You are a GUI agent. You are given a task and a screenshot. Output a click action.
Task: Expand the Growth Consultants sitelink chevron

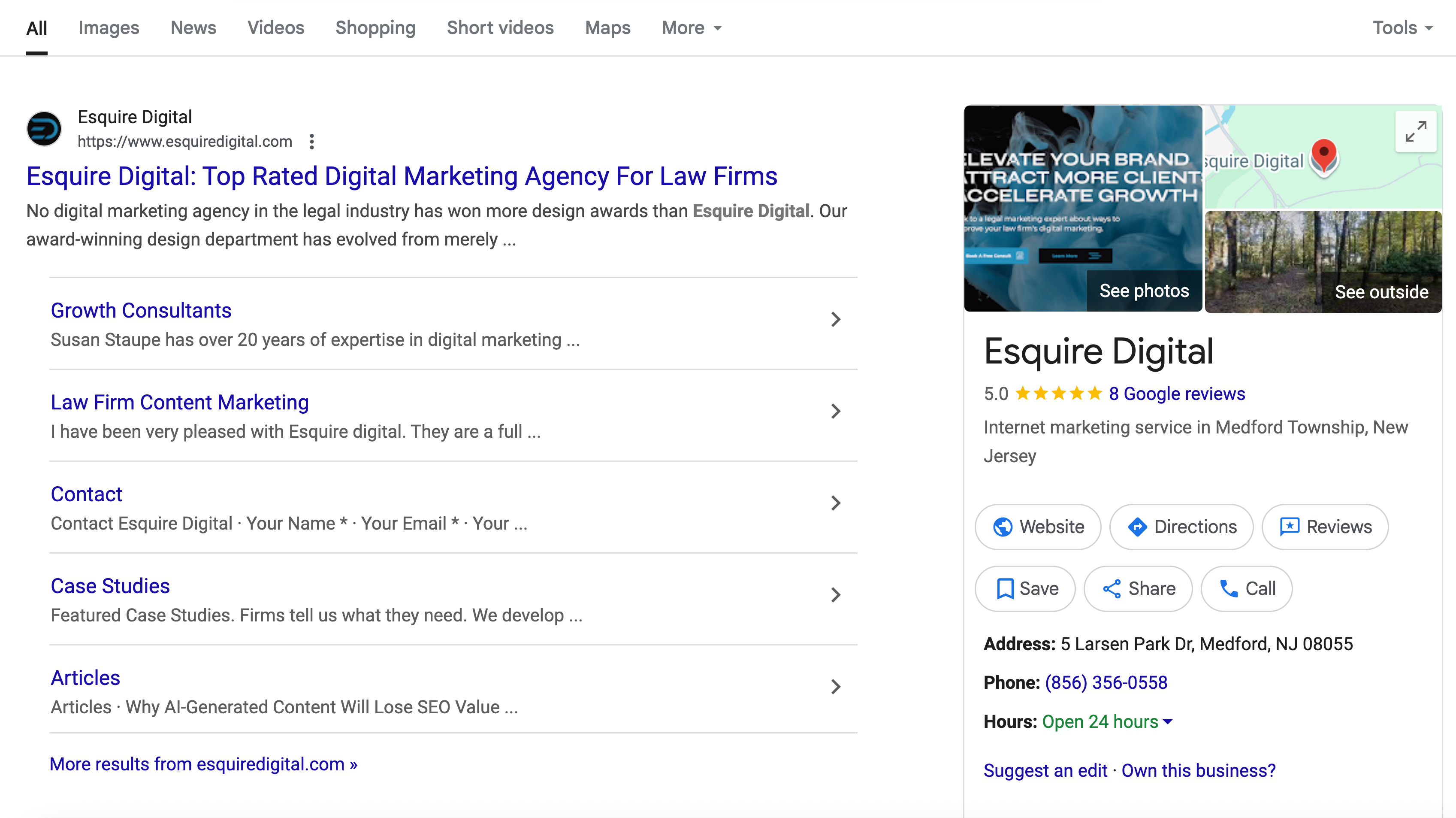point(835,319)
